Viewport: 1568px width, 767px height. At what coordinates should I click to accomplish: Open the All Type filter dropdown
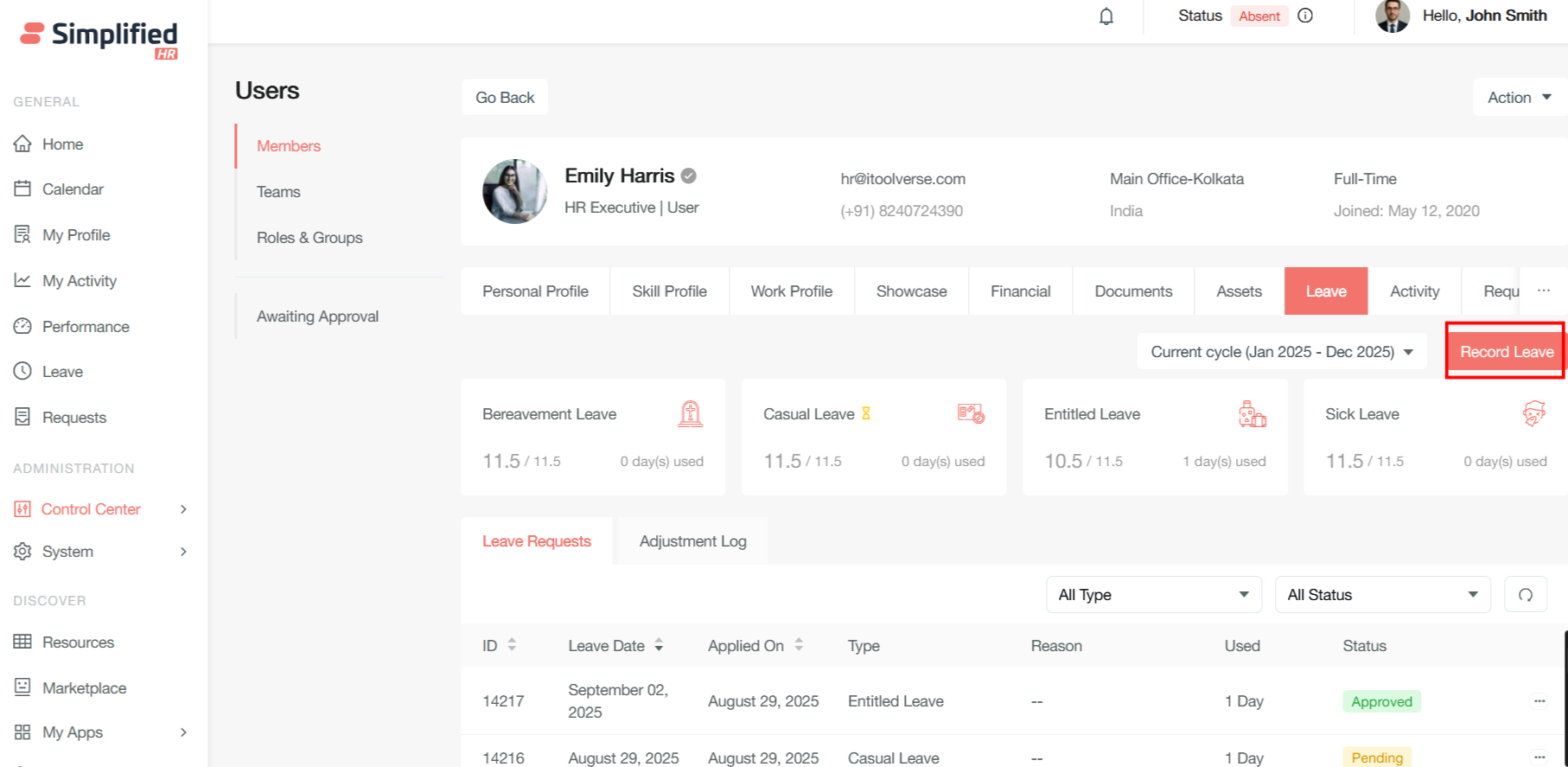(1153, 595)
